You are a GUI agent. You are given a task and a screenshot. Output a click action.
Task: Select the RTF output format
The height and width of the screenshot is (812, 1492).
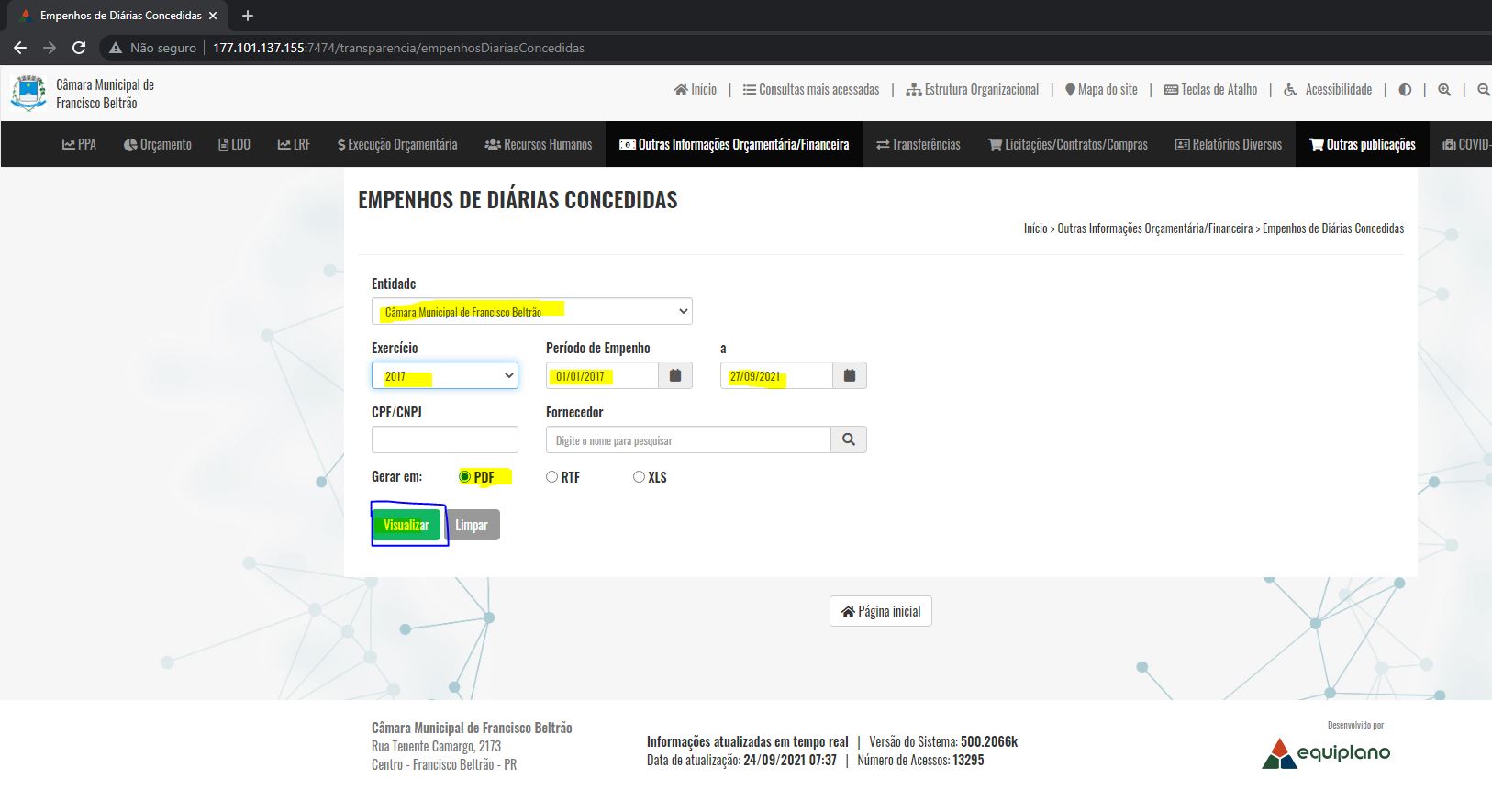click(x=551, y=477)
